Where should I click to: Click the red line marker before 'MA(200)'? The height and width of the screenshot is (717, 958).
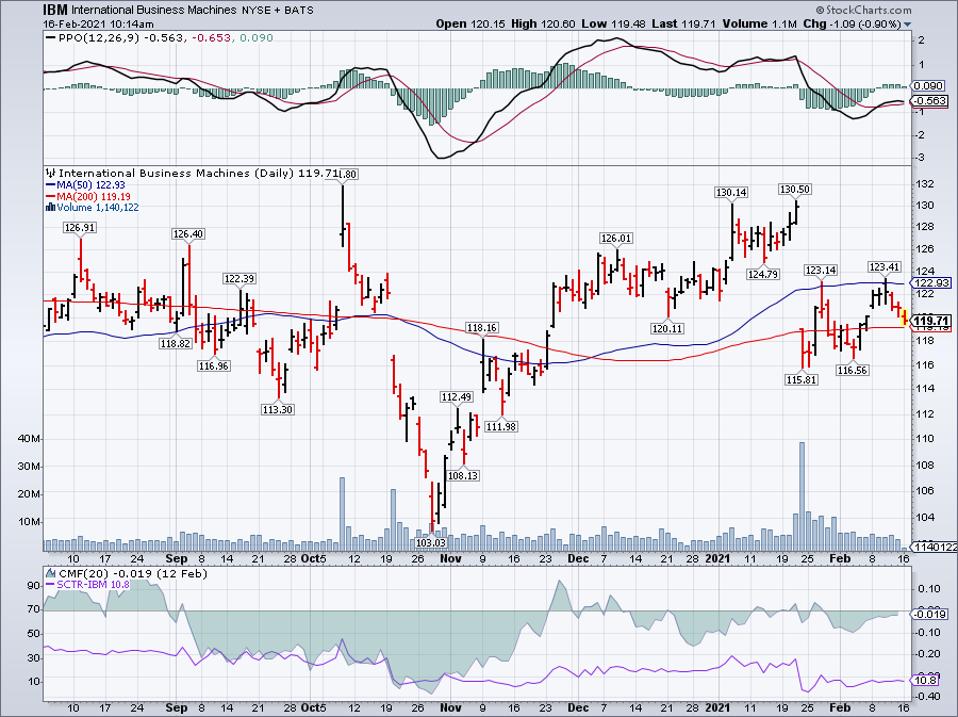coord(51,197)
